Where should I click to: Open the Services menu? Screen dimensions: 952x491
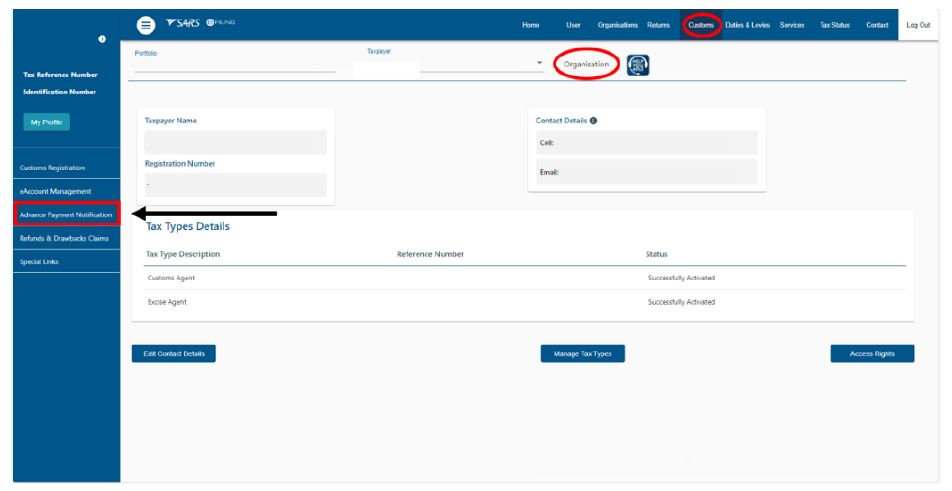coord(792,25)
